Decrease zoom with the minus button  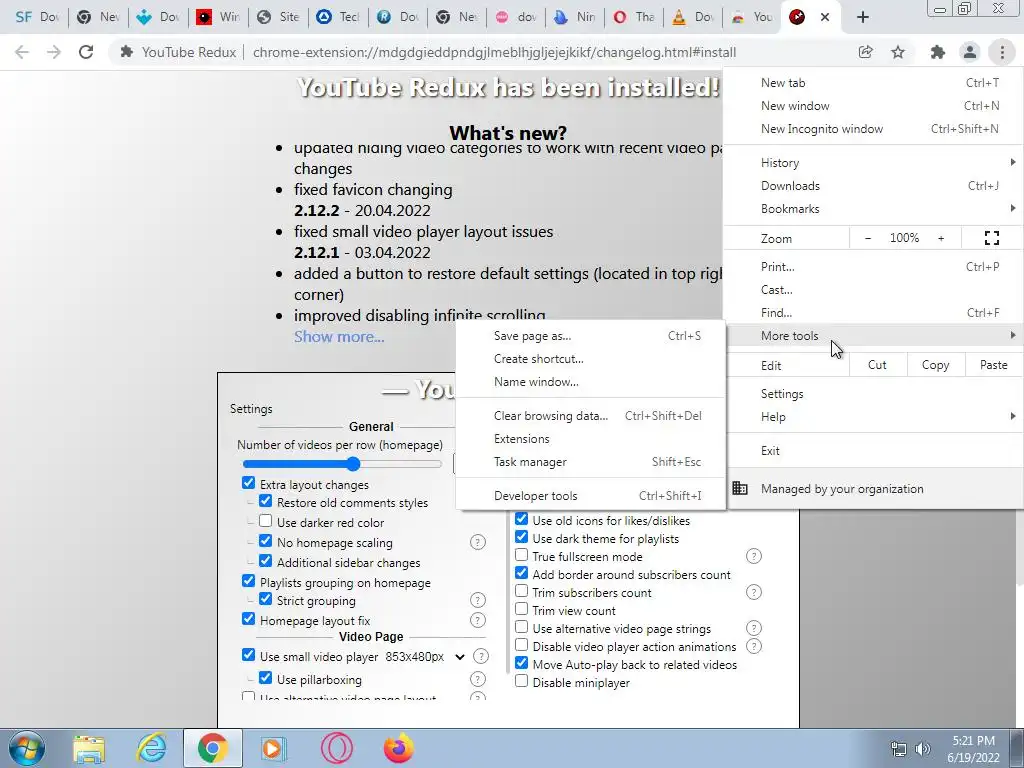pyautogui.click(x=868, y=238)
